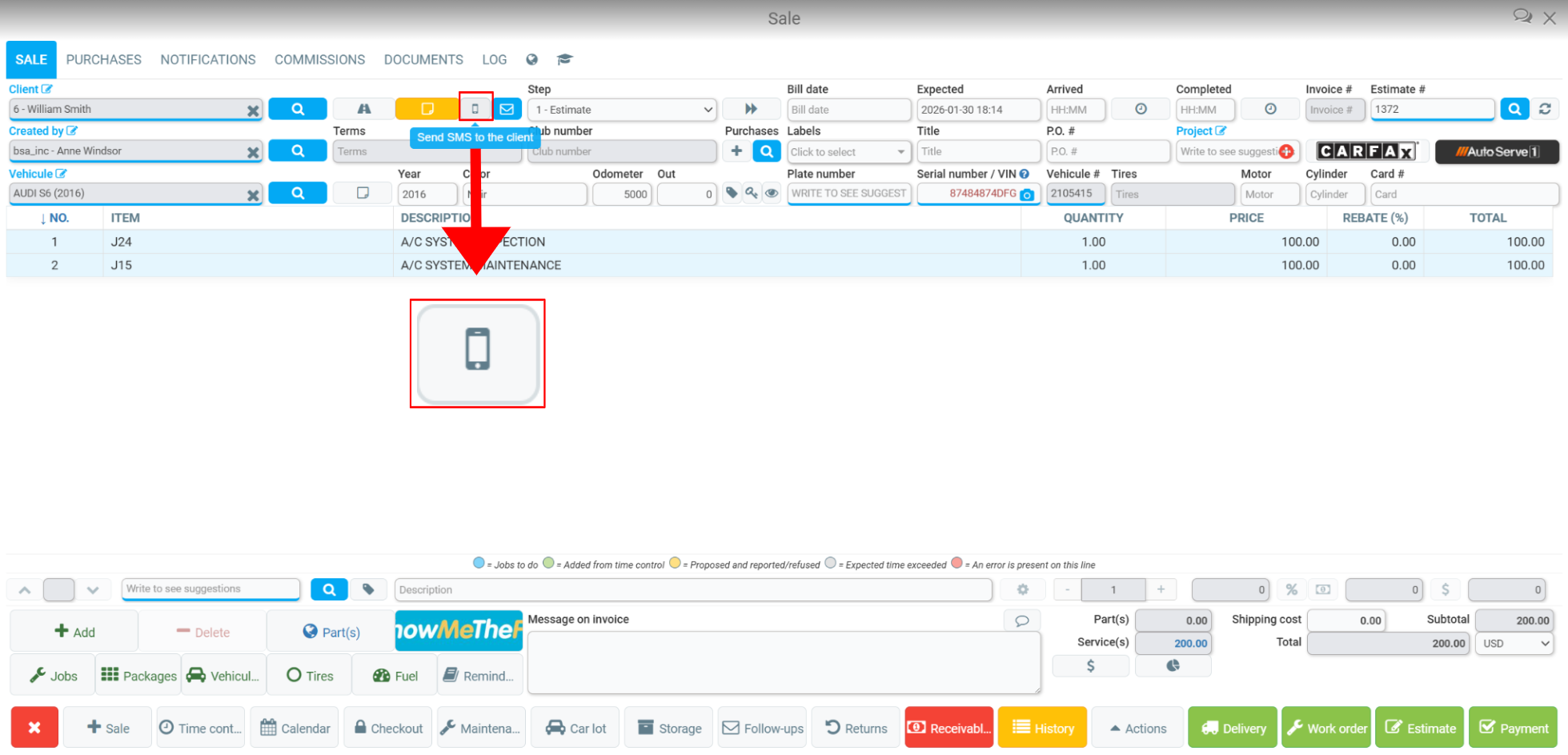Advance the step using the fast-forward icon
The image size is (1568, 755).
pos(751,108)
